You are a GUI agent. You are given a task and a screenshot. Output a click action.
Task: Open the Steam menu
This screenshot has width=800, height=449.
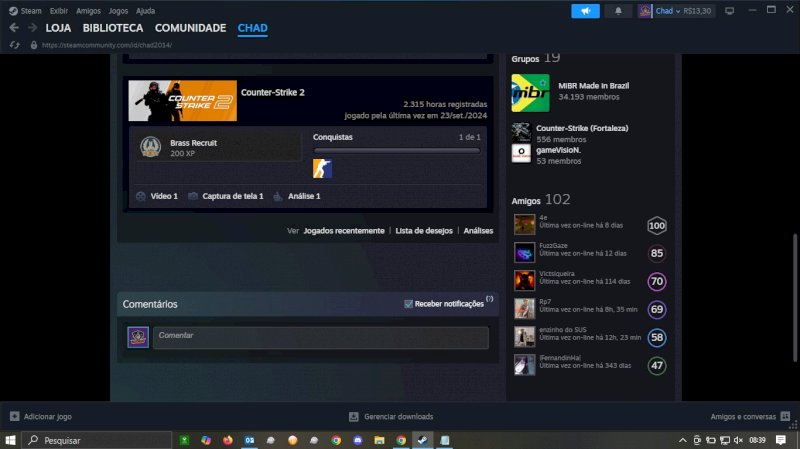(x=26, y=11)
